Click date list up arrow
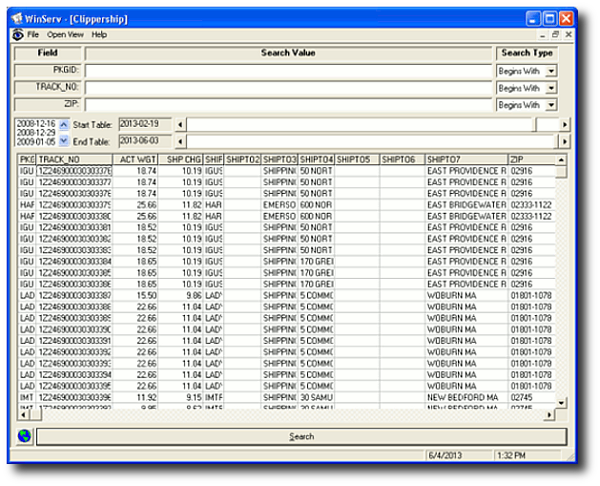The width and height of the screenshot is (600, 486). 64,124
